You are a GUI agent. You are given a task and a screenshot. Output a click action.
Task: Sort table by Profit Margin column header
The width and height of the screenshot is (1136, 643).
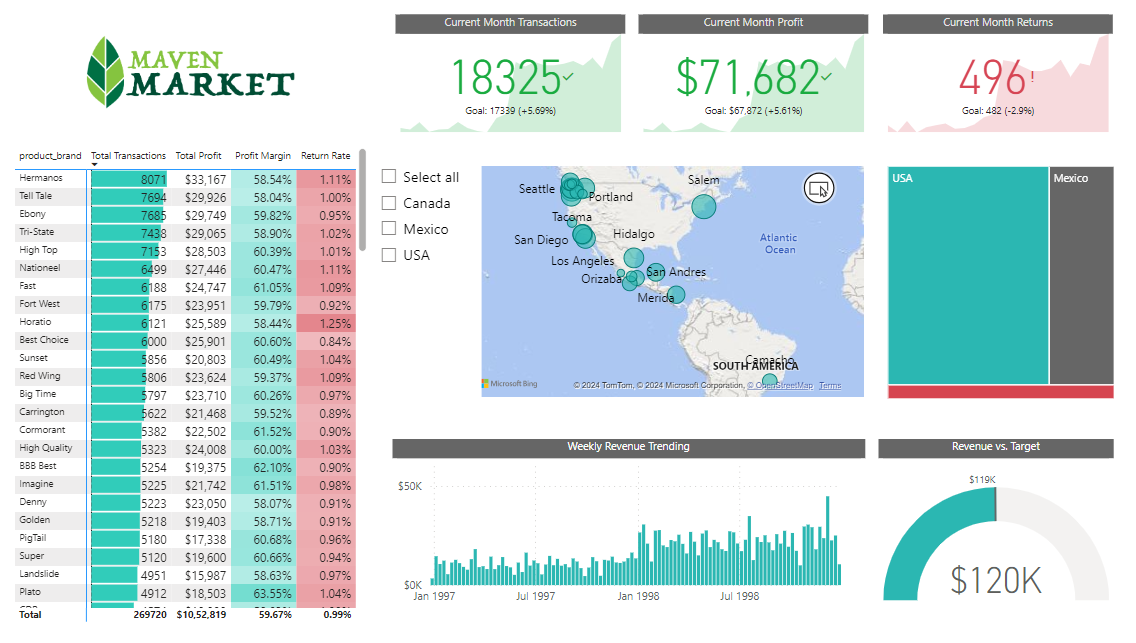click(x=263, y=156)
